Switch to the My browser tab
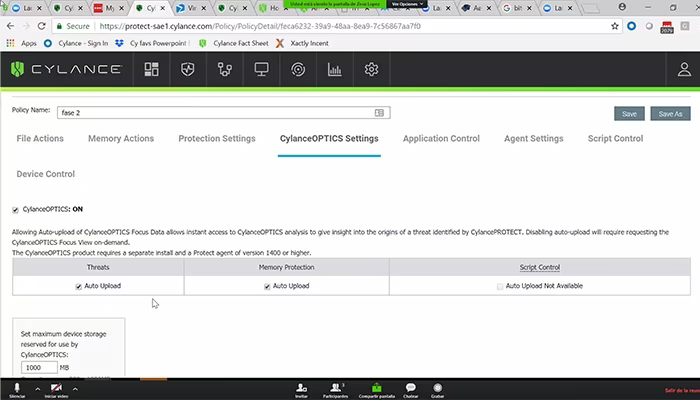This screenshot has width=700, height=400. (x=109, y=8)
